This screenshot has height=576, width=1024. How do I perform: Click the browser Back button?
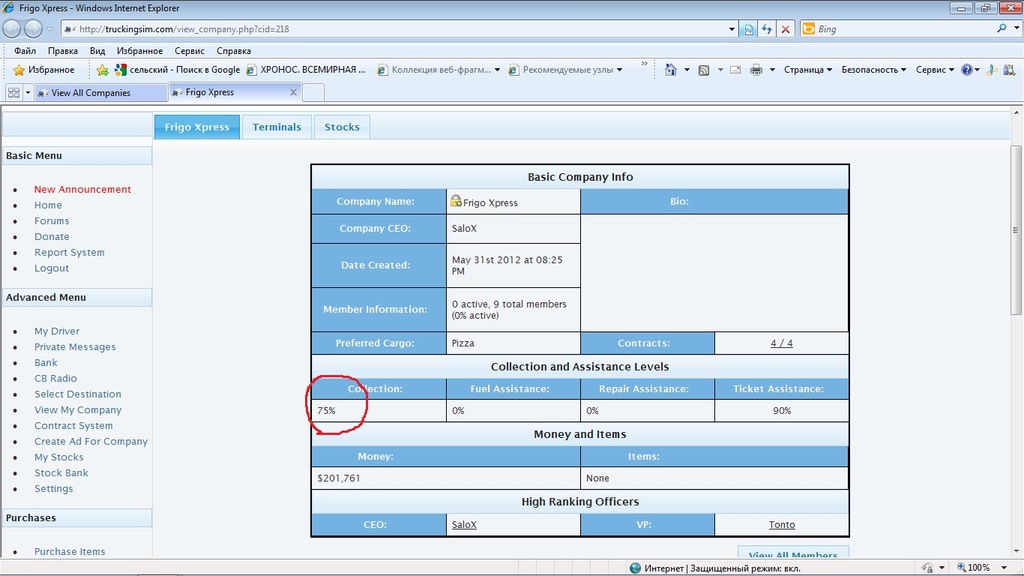pos(13,29)
